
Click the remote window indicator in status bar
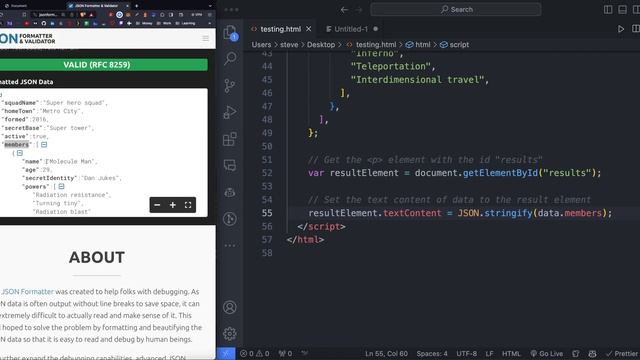click(226, 353)
